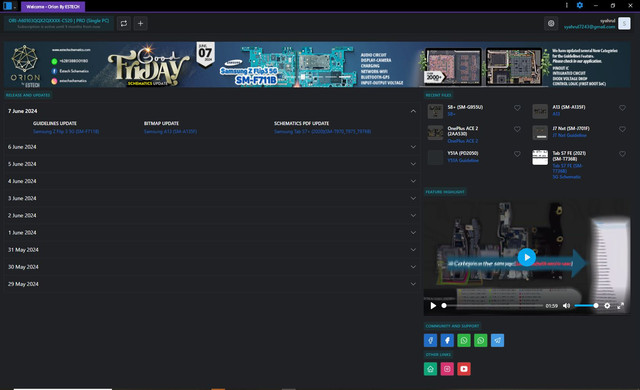Expand the 5 June 2024 updates
640x390 pixels.
click(413, 164)
